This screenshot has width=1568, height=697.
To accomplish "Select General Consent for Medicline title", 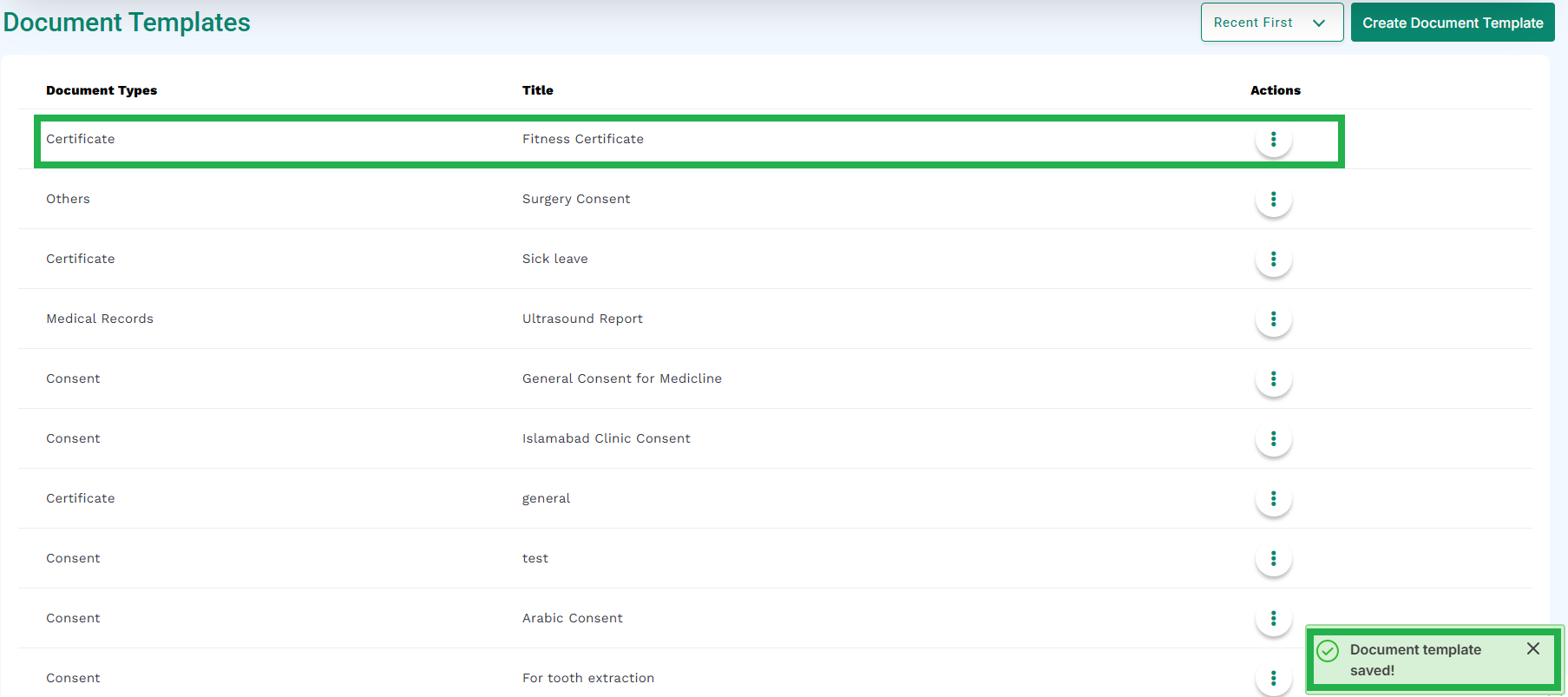I will click(622, 378).
